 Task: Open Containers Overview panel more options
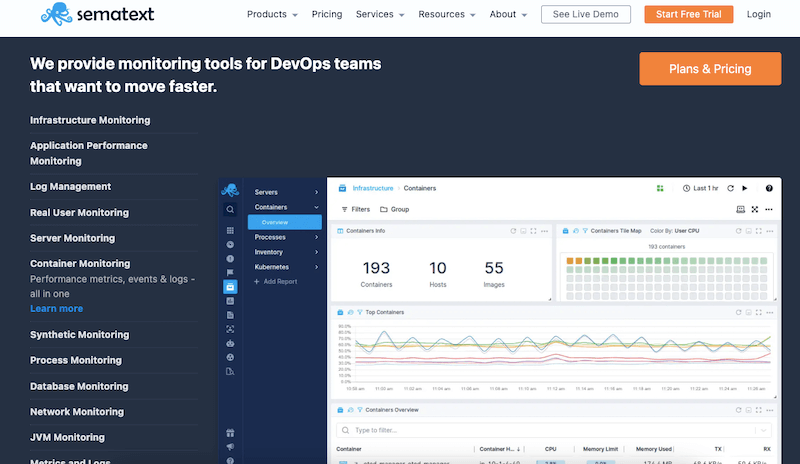point(770,410)
